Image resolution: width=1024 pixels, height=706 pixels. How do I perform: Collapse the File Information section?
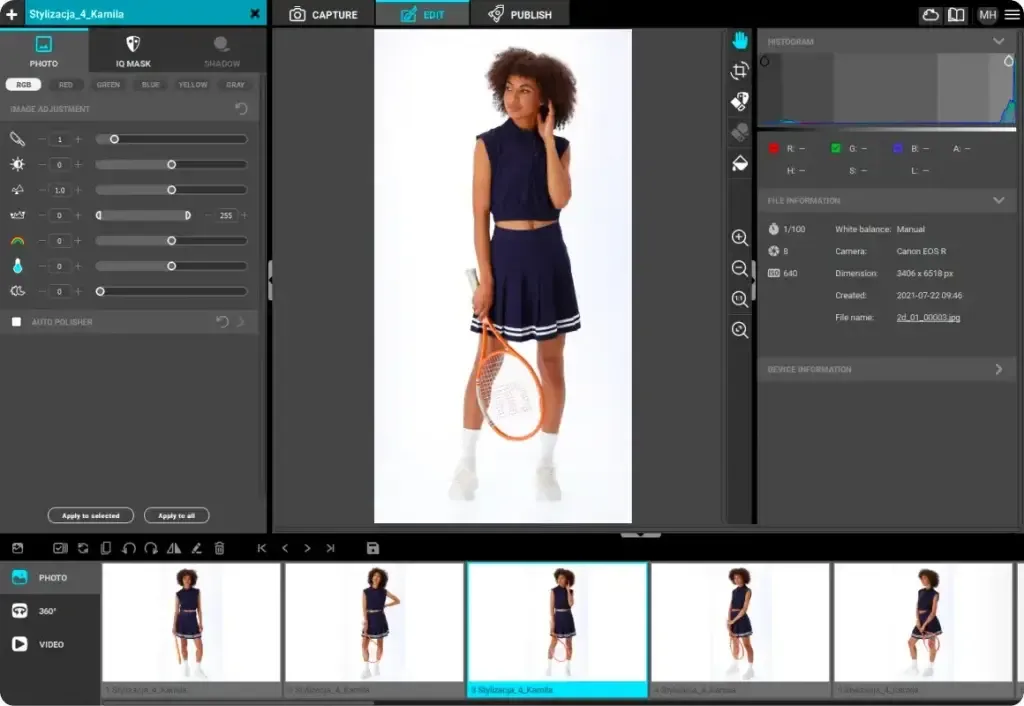(x=998, y=201)
